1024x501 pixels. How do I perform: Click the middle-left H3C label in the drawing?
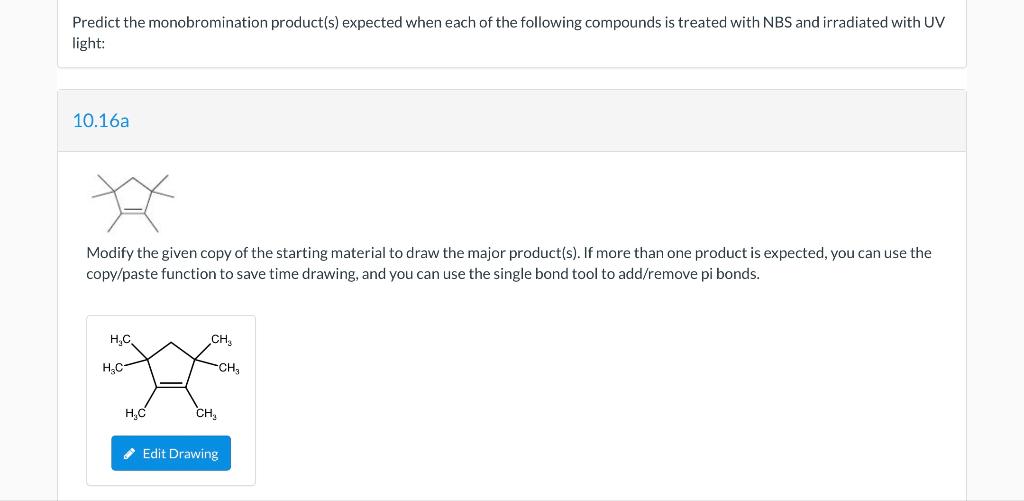tap(113, 368)
